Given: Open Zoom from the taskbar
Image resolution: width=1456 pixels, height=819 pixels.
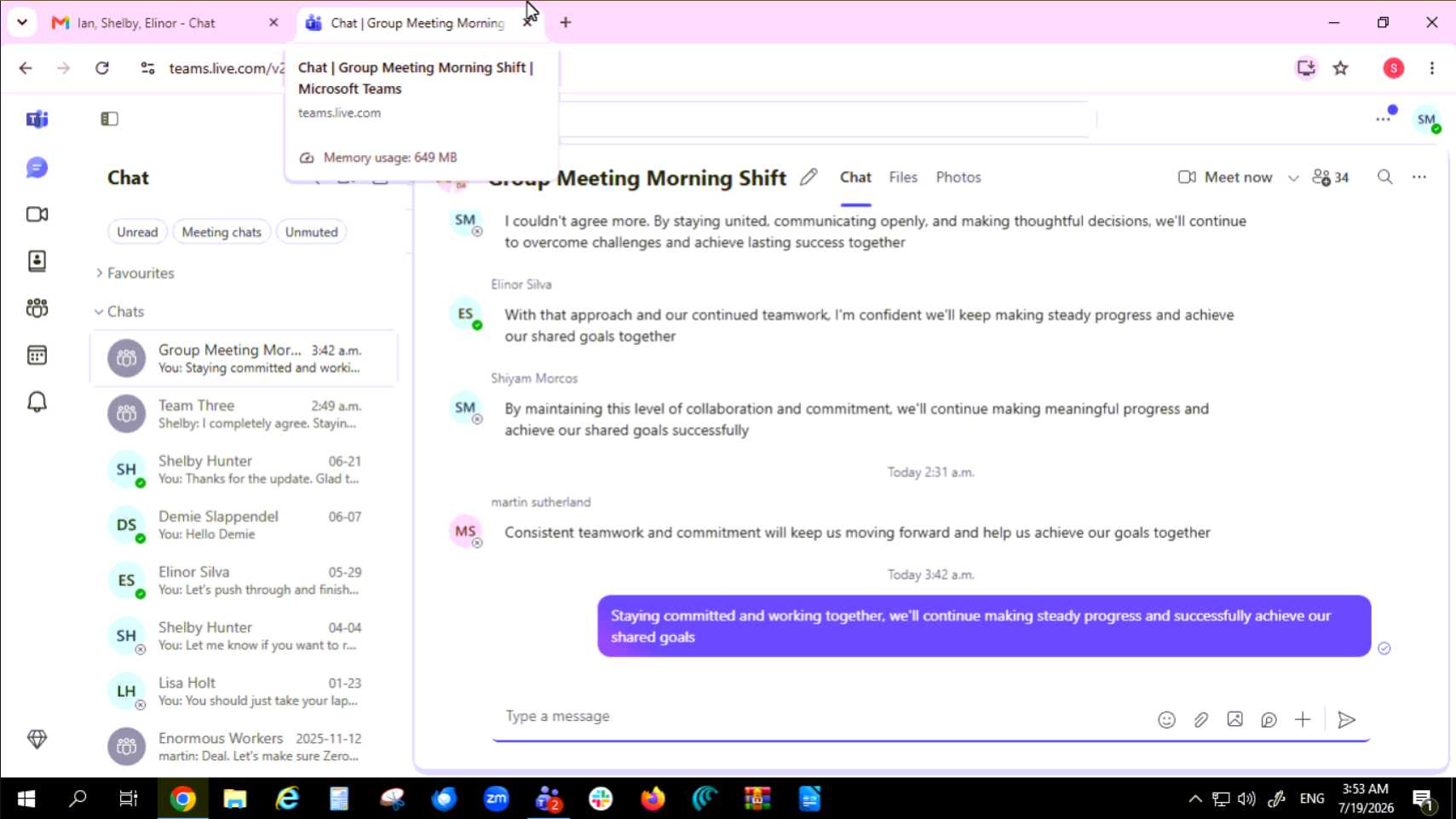Looking at the screenshot, I should click(496, 799).
